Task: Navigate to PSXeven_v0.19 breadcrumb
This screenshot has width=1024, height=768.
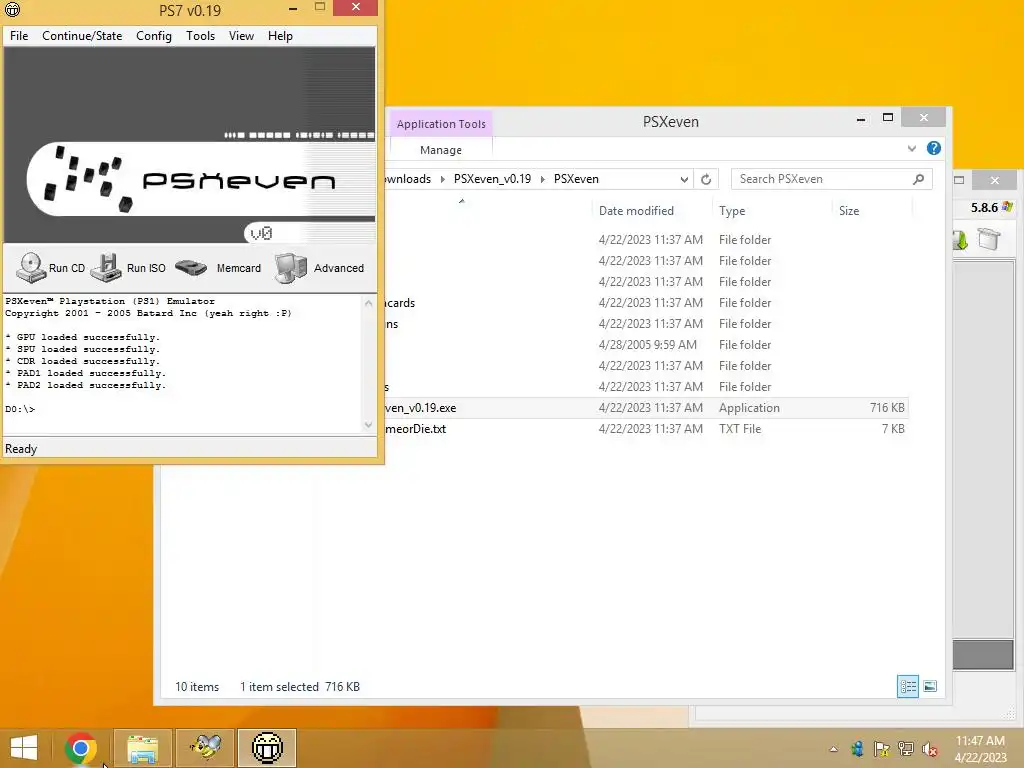Action: [x=492, y=179]
